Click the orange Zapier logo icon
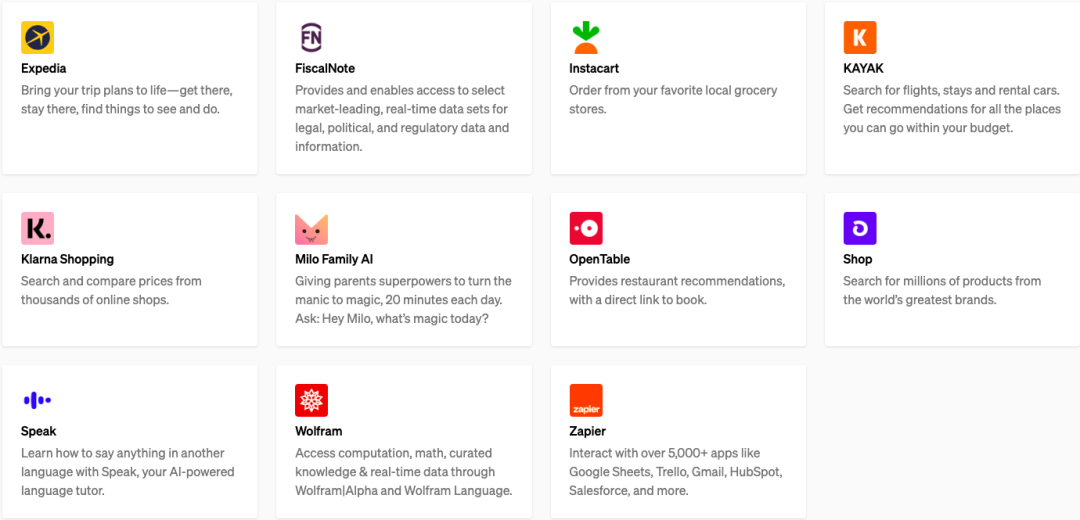 pyautogui.click(x=585, y=400)
